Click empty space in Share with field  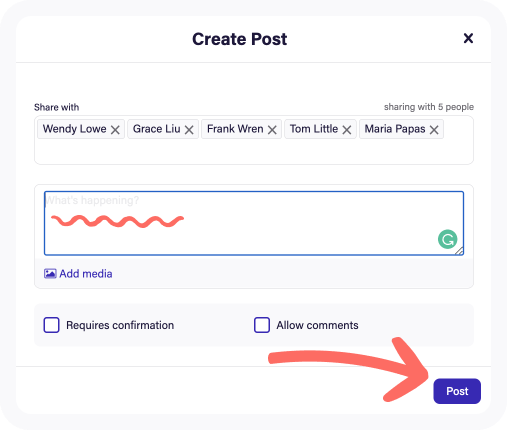click(x=254, y=152)
